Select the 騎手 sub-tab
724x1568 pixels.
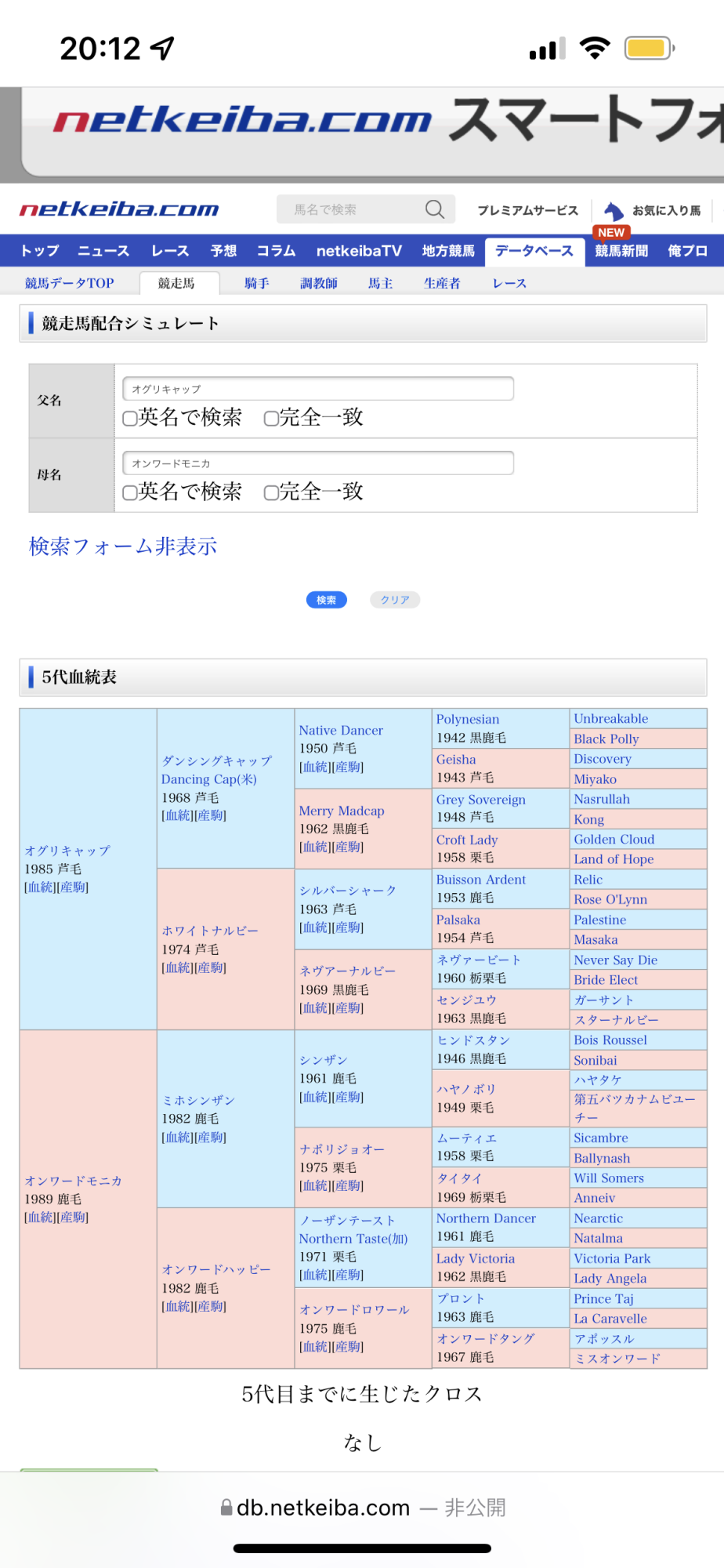click(x=256, y=283)
